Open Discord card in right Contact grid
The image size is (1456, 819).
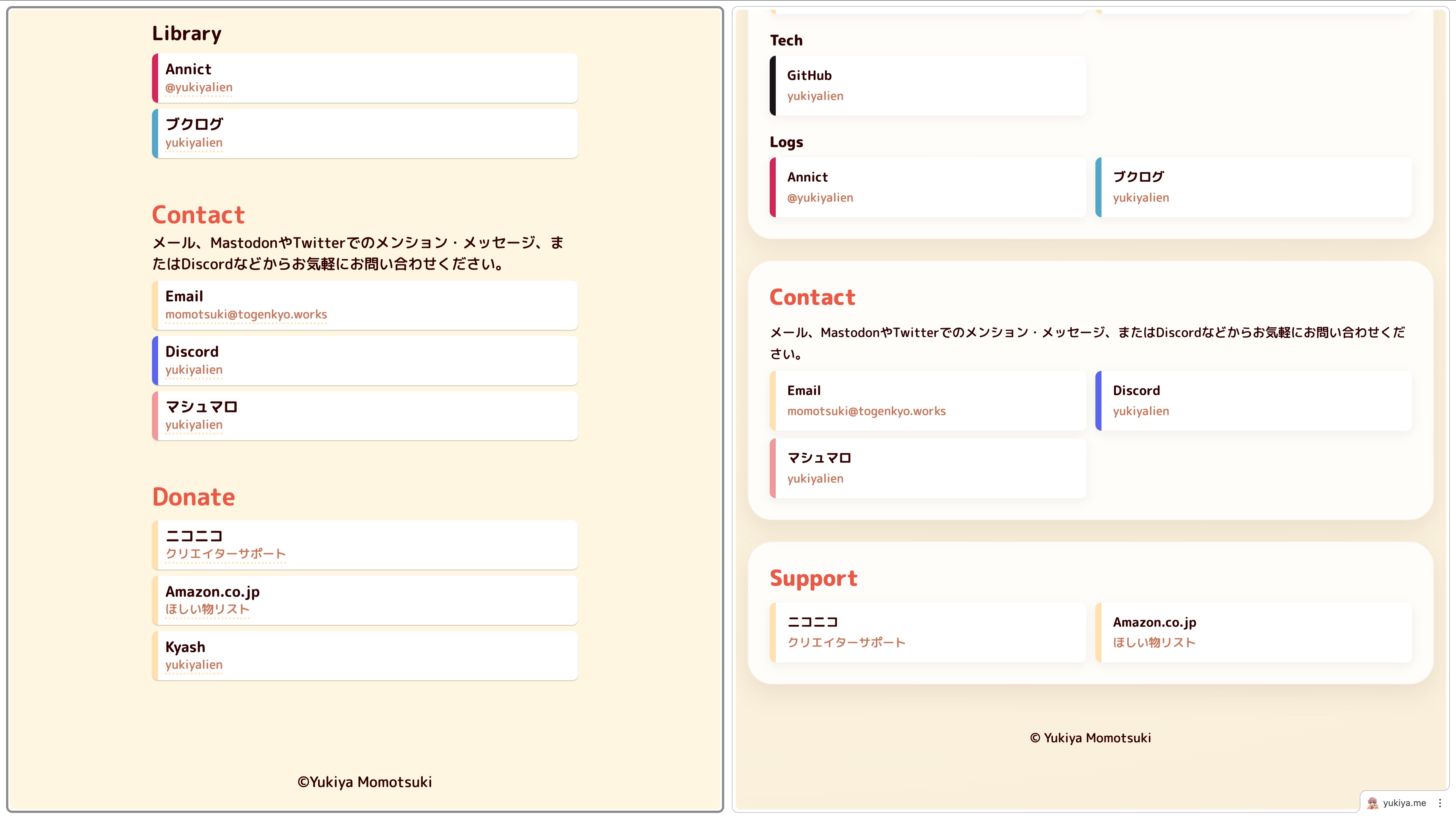[1252, 401]
